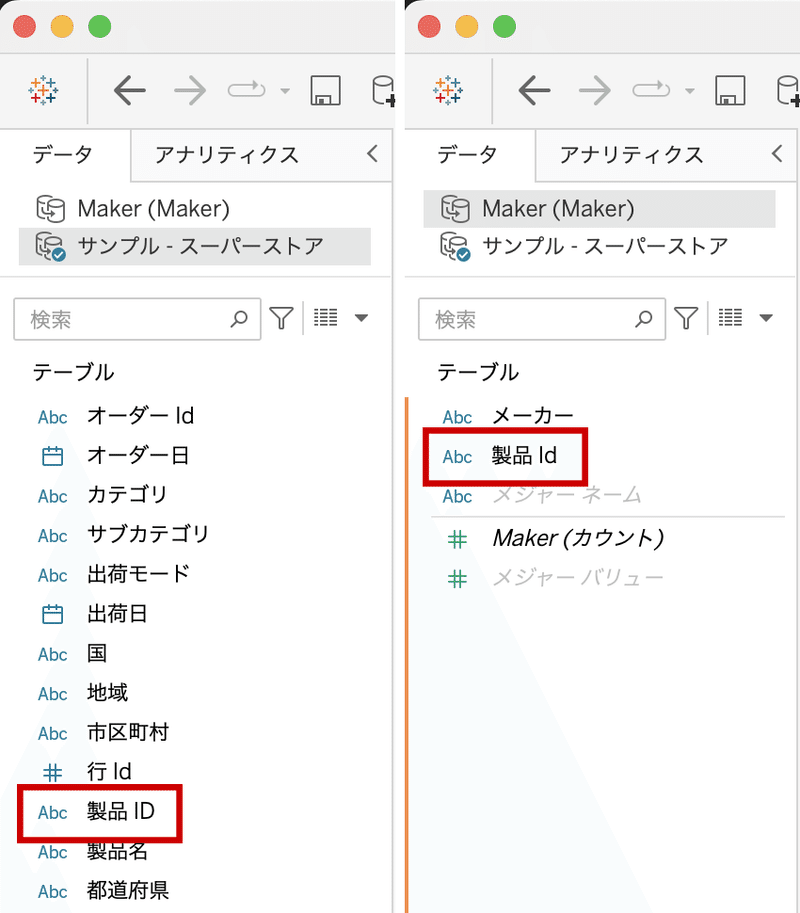Screen dimensions: 800x913
Task: Select the Maker (カウント) measure
Action: [x=578, y=539]
